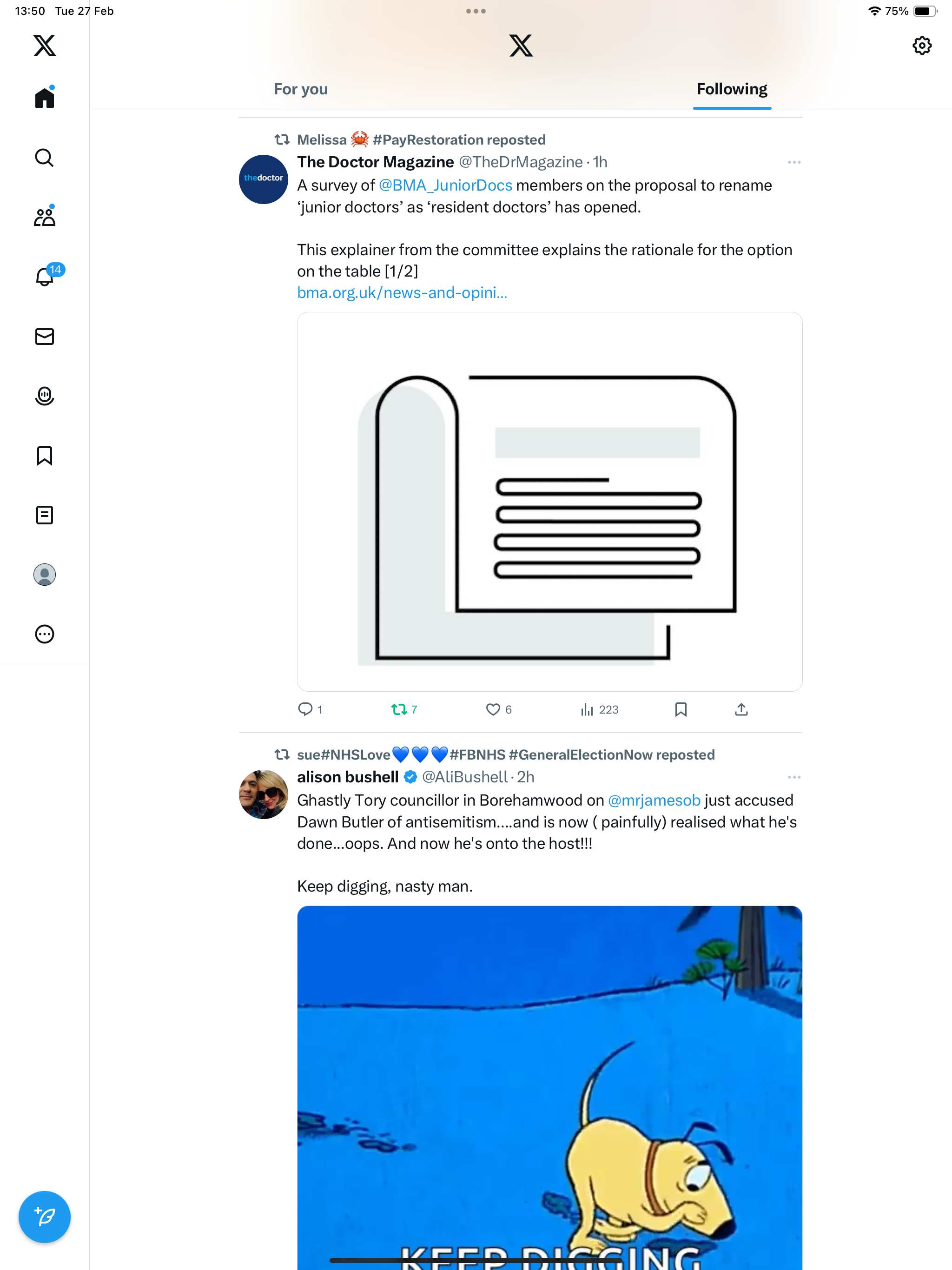Open the Search icon in the sidebar
The image size is (952, 1270).
click(44, 157)
